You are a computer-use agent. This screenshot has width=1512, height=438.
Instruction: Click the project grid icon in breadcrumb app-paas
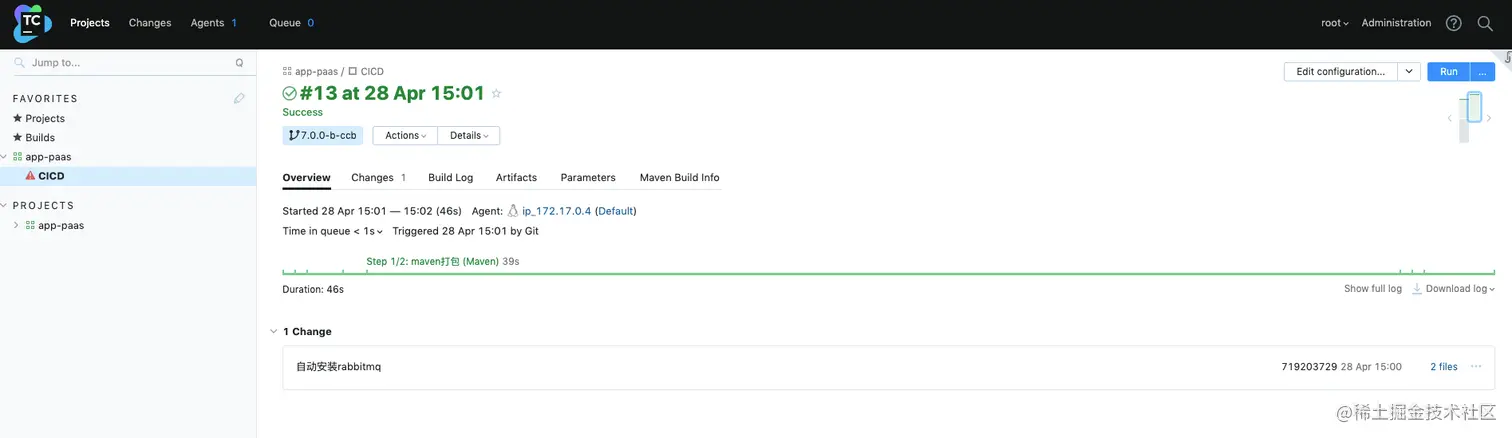coord(287,72)
